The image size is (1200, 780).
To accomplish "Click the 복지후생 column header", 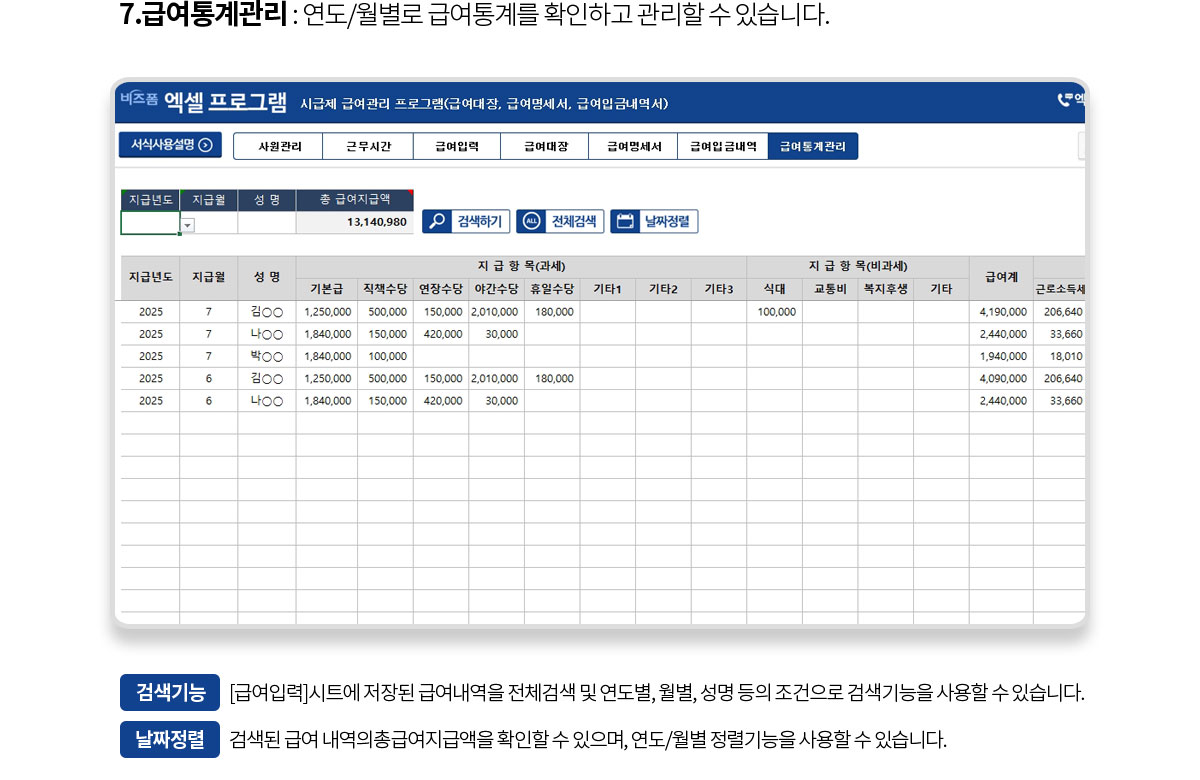I will [886, 289].
